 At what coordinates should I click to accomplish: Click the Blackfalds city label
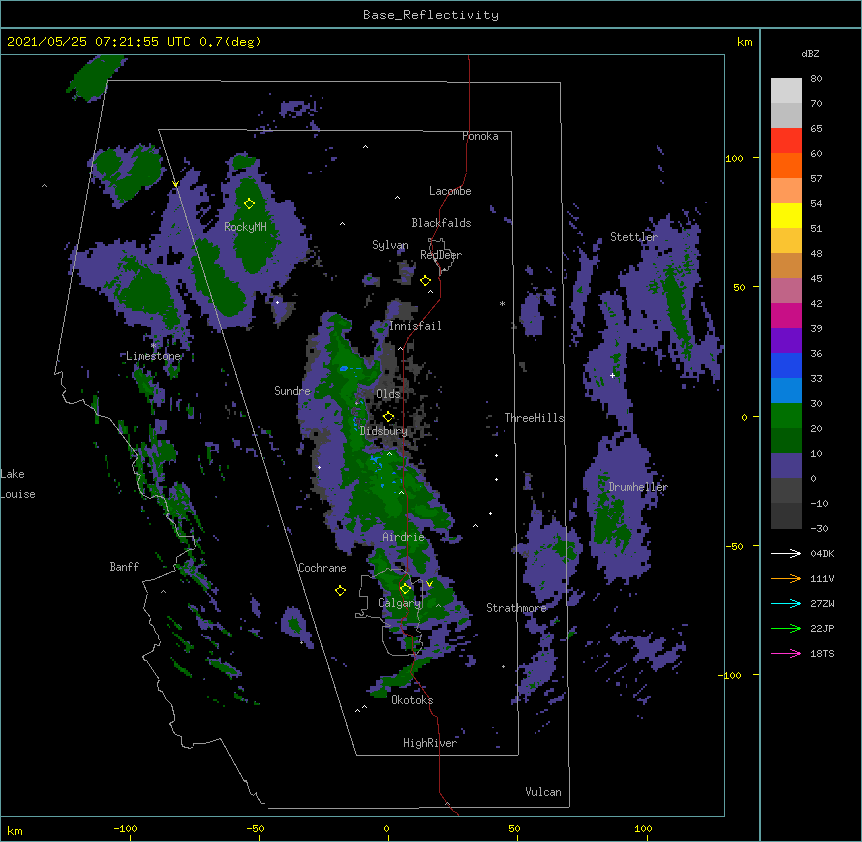coord(441,223)
